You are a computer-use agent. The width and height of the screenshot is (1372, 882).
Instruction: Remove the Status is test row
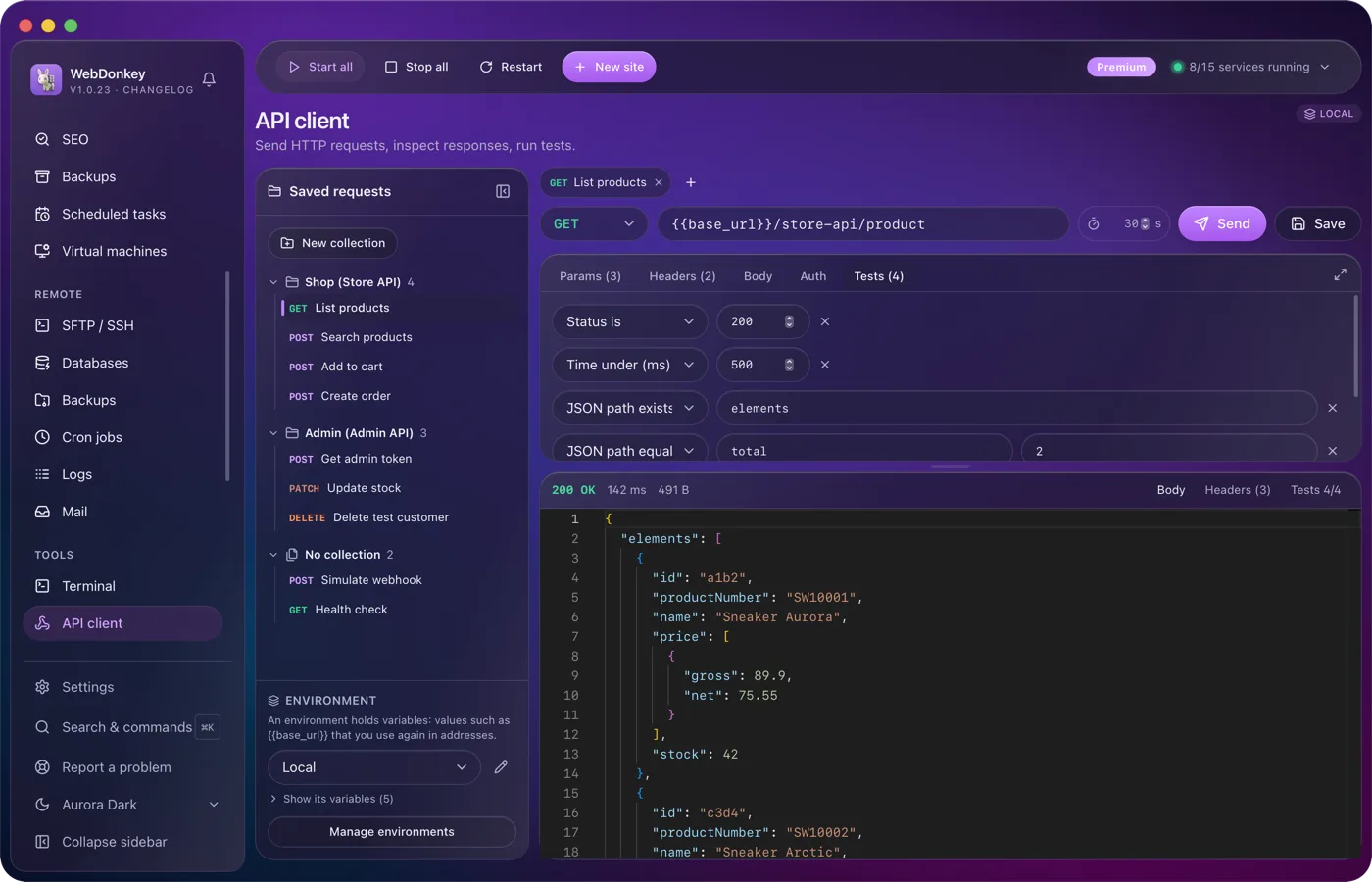tap(825, 321)
